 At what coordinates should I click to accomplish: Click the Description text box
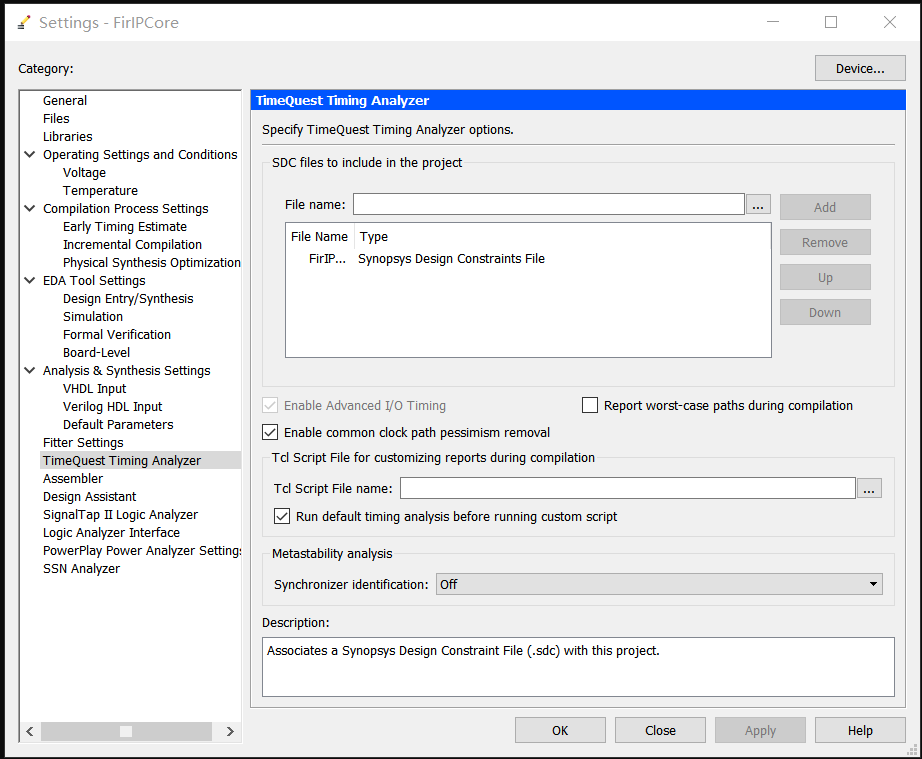coord(578,667)
